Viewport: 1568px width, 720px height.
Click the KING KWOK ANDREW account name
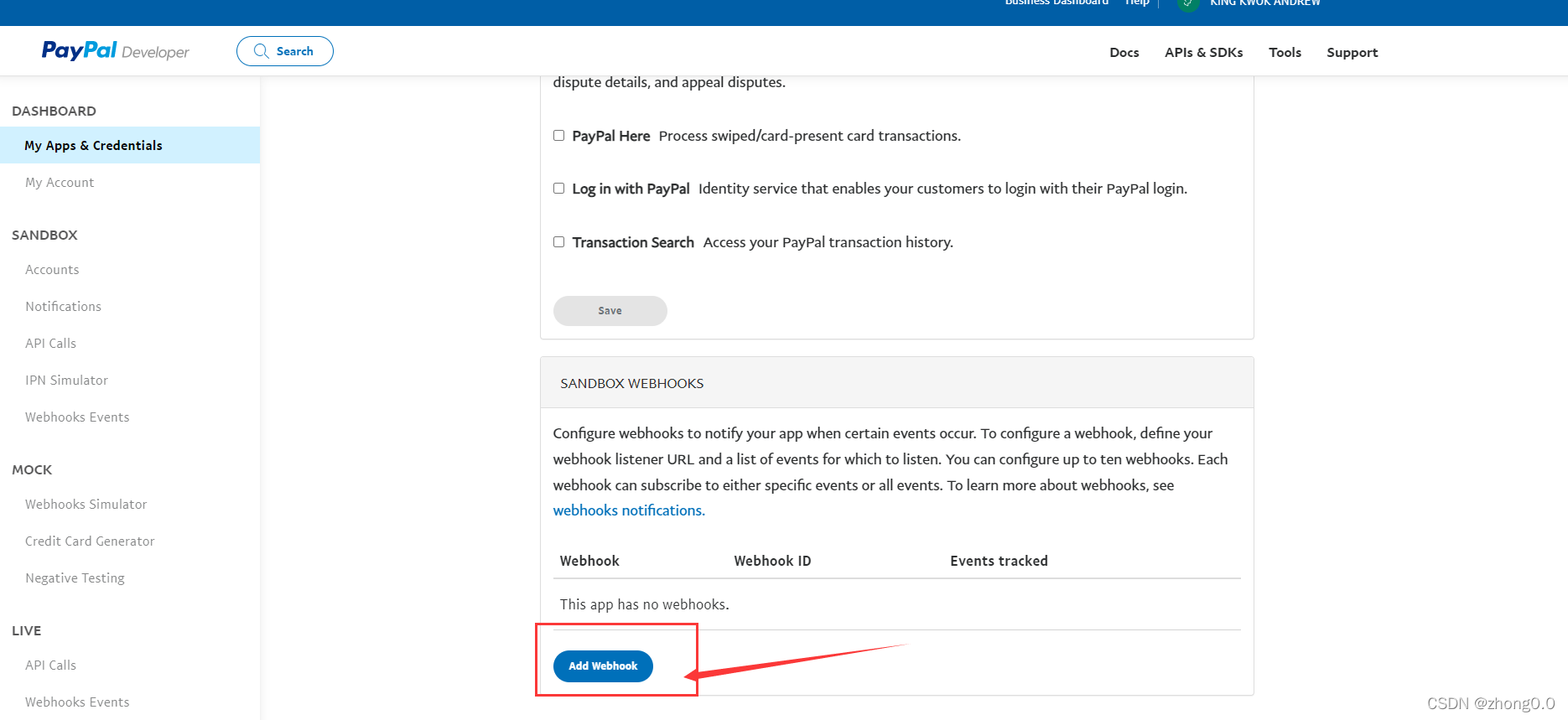coord(1265,3)
